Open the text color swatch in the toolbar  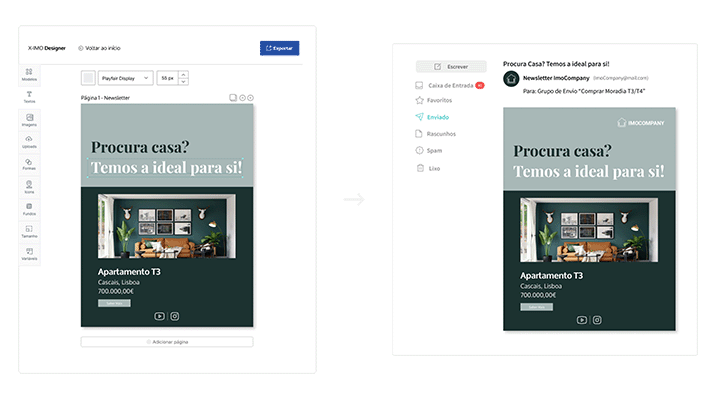click(x=88, y=78)
